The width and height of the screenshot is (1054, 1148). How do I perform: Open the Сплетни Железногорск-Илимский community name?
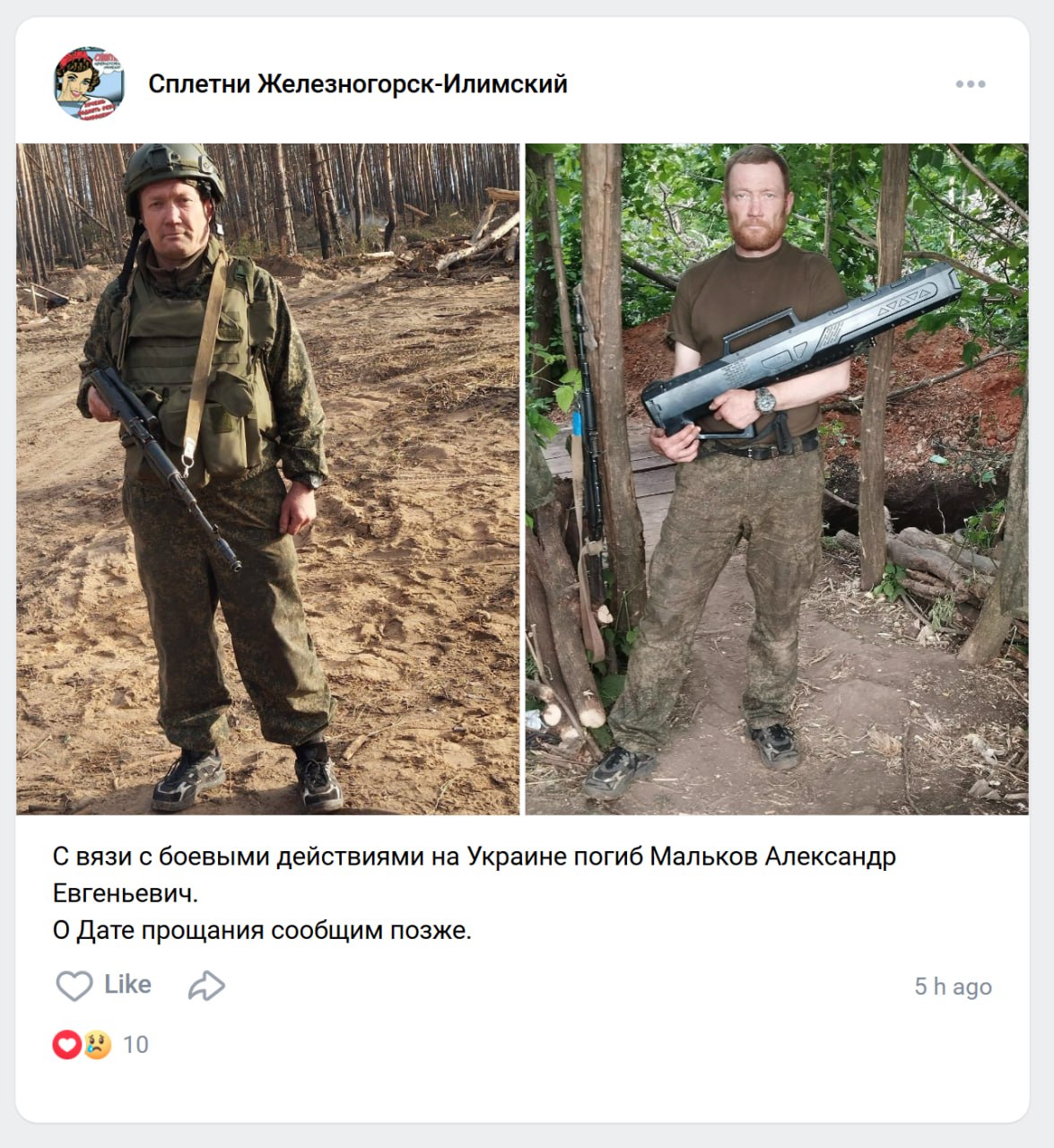click(358, 84)
